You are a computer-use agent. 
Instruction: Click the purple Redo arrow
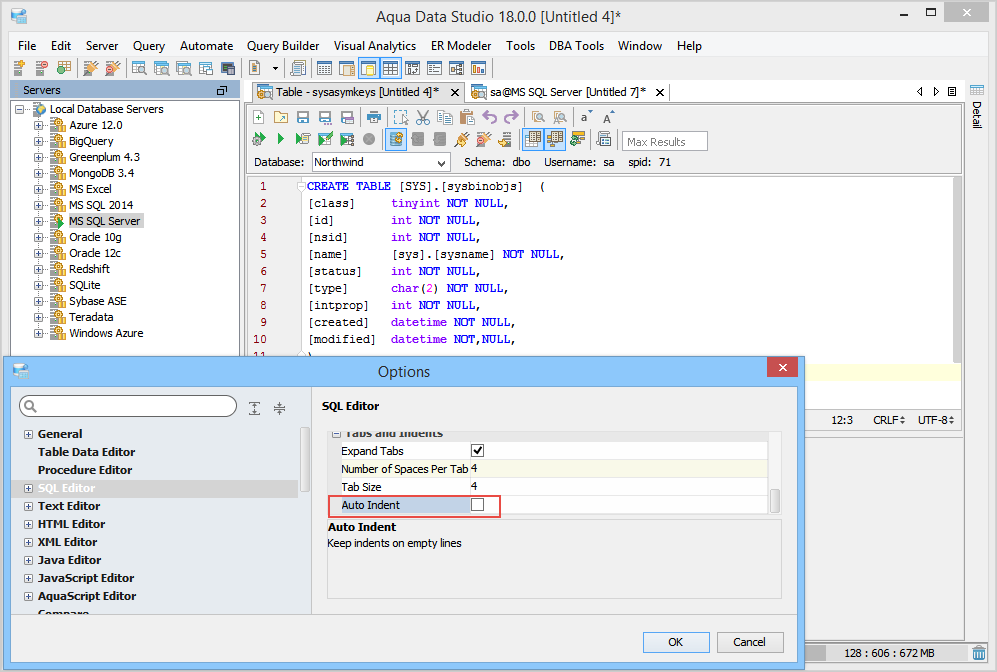pos(511,117)
